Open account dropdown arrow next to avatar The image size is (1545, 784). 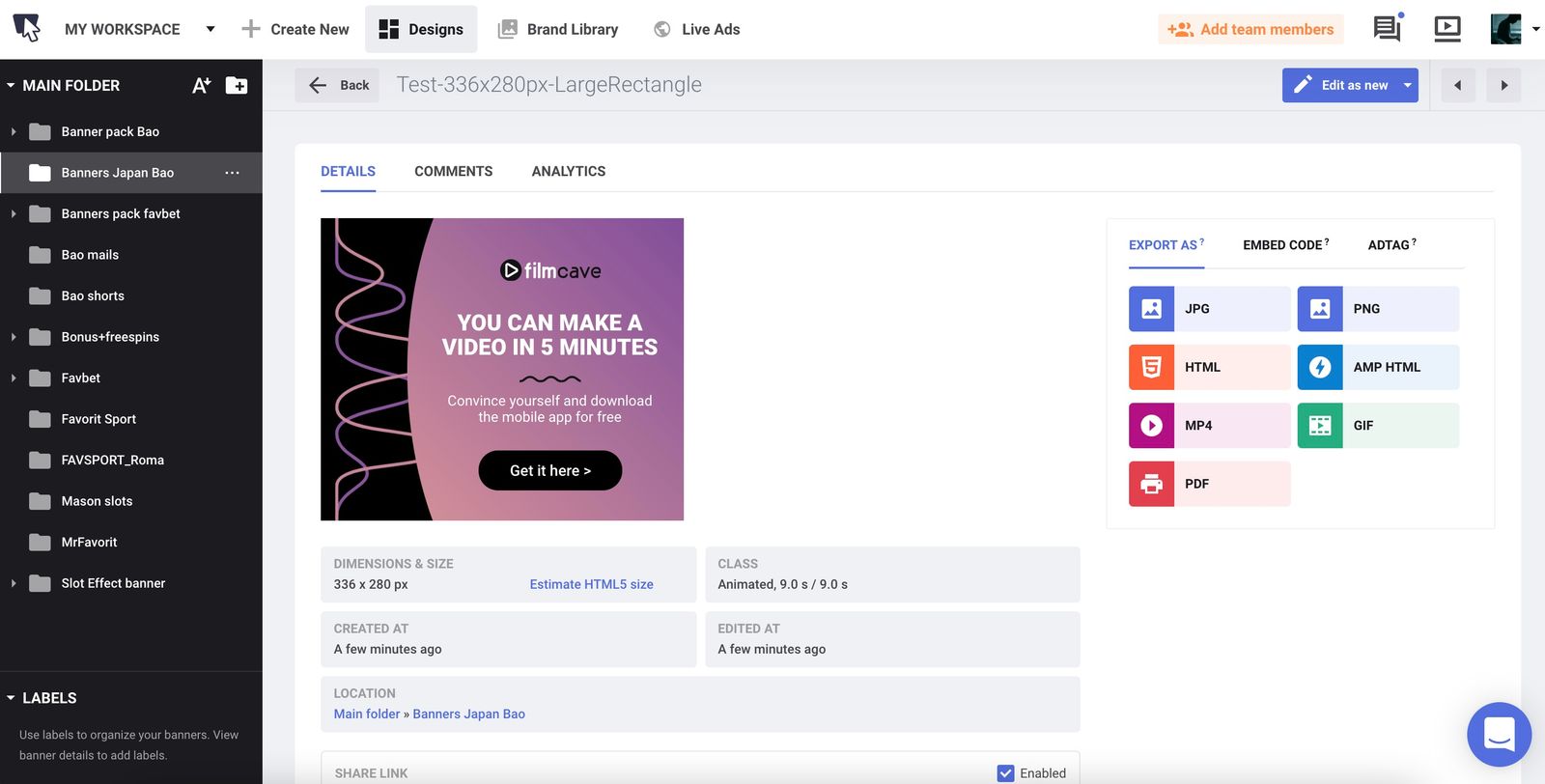coord(1535,29)
